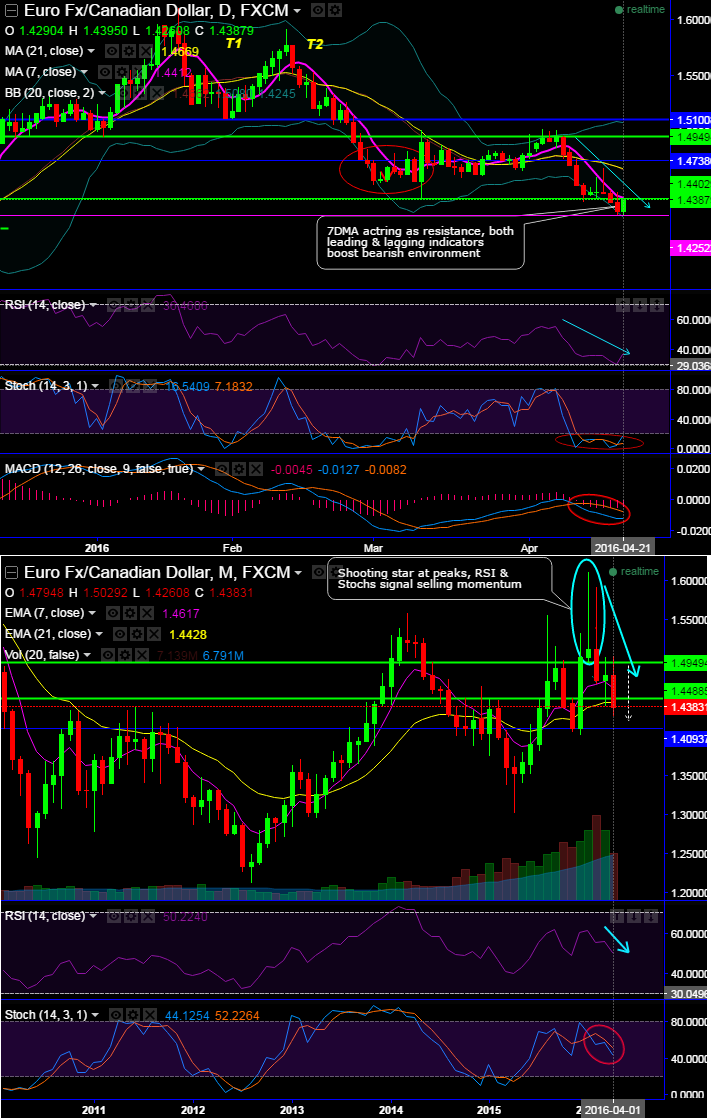
Task: Open monthly RSI (14, close) settings gear
Action: click(131, 916)
